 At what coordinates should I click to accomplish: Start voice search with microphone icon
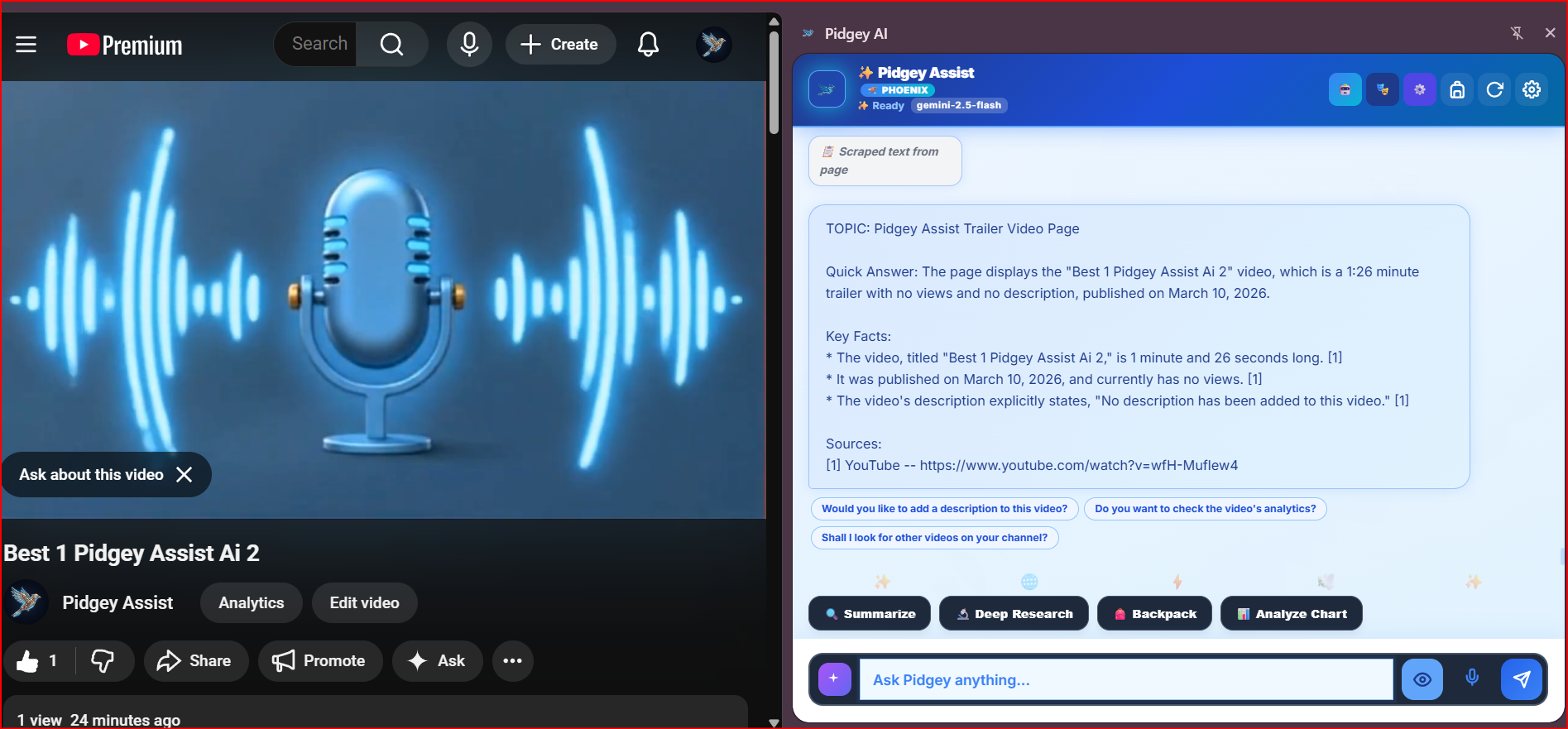469,44
